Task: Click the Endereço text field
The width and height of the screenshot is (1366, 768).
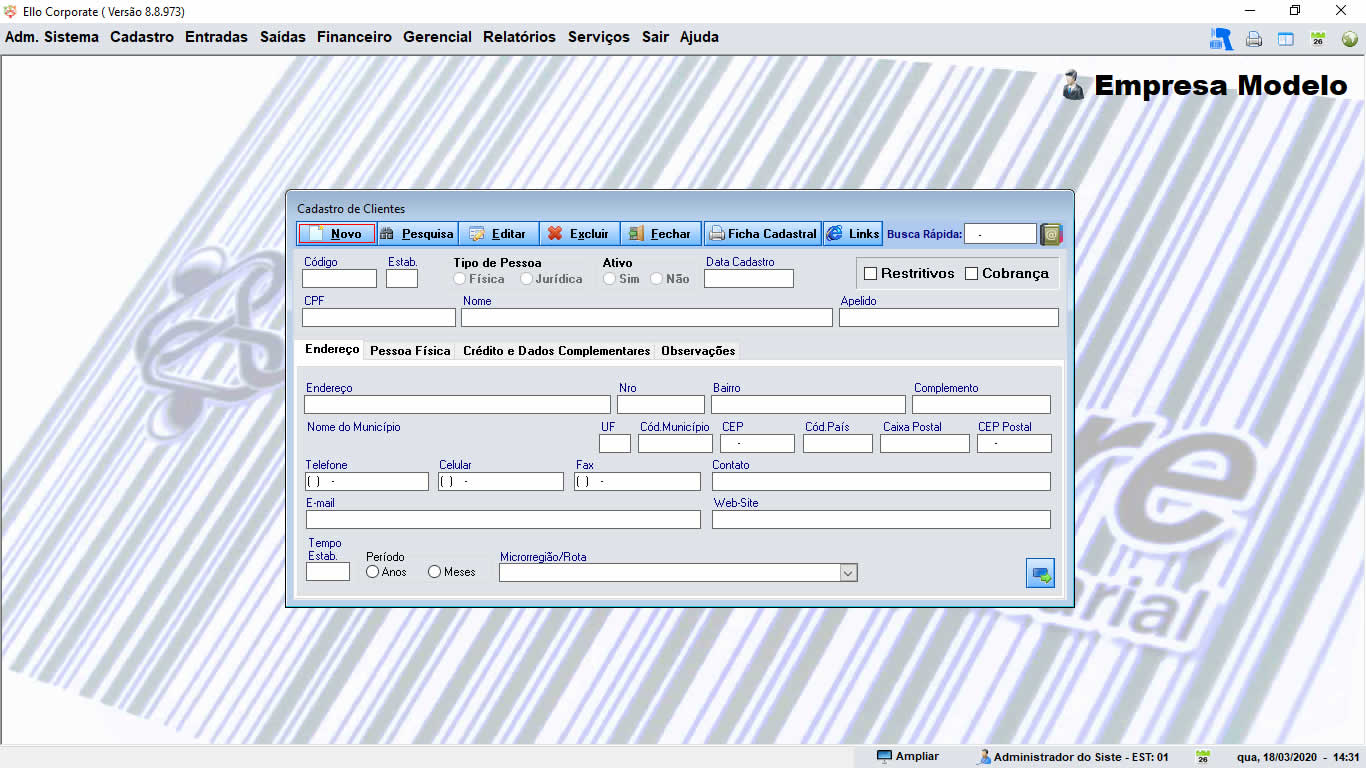Action: click(x=457, y=404)
